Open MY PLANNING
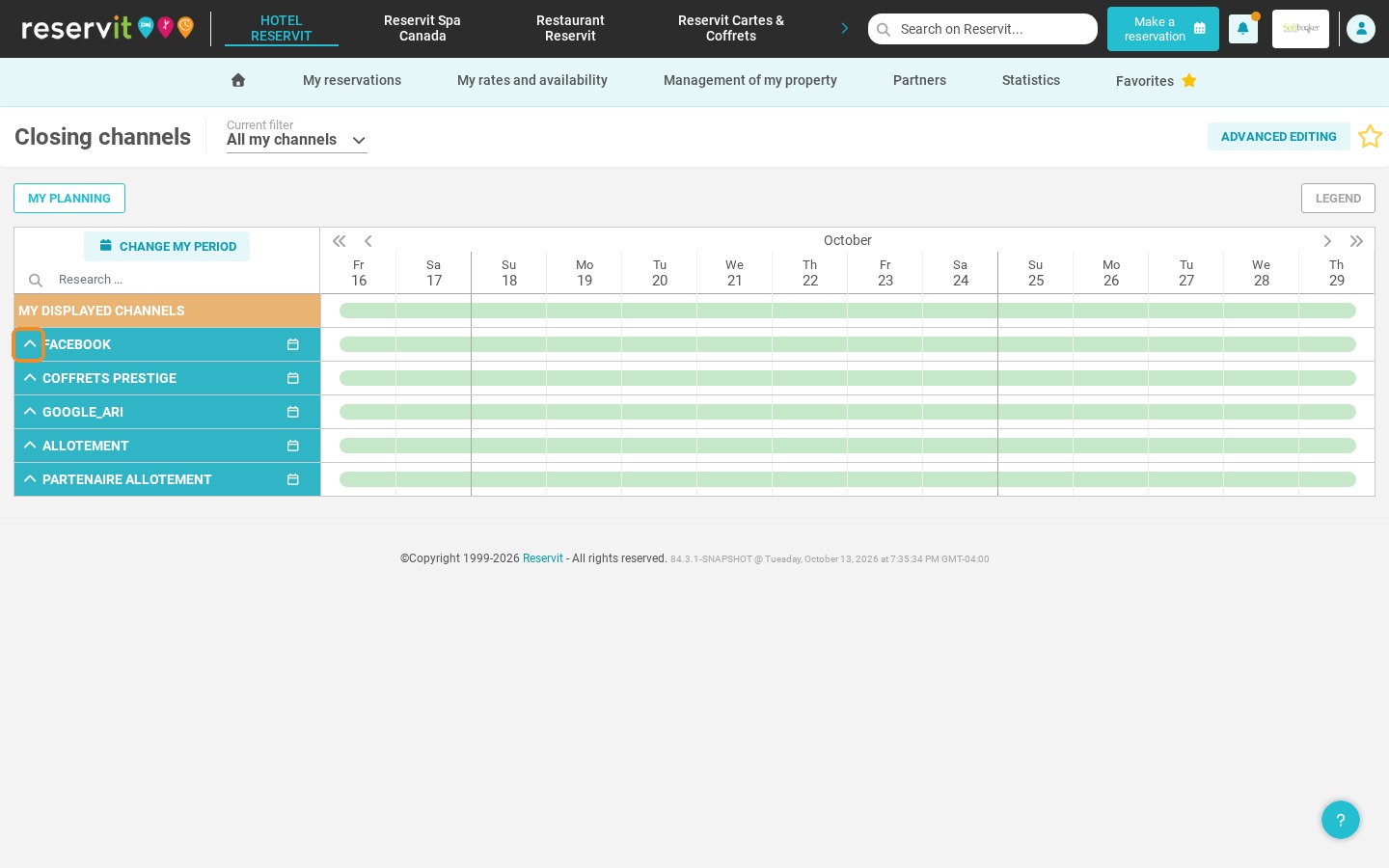Image resolution: width=1389 pixels, height=868 pixels. click(x=69, y=198)
